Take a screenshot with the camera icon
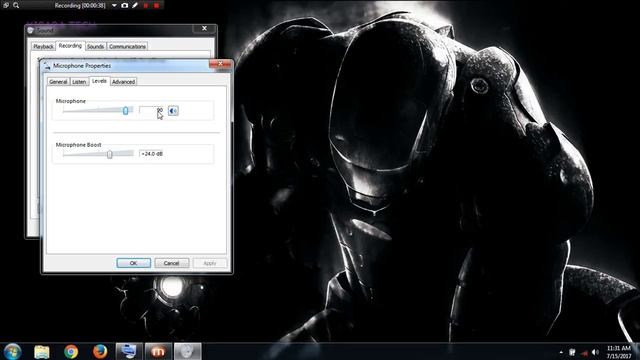 click(124, 5)
